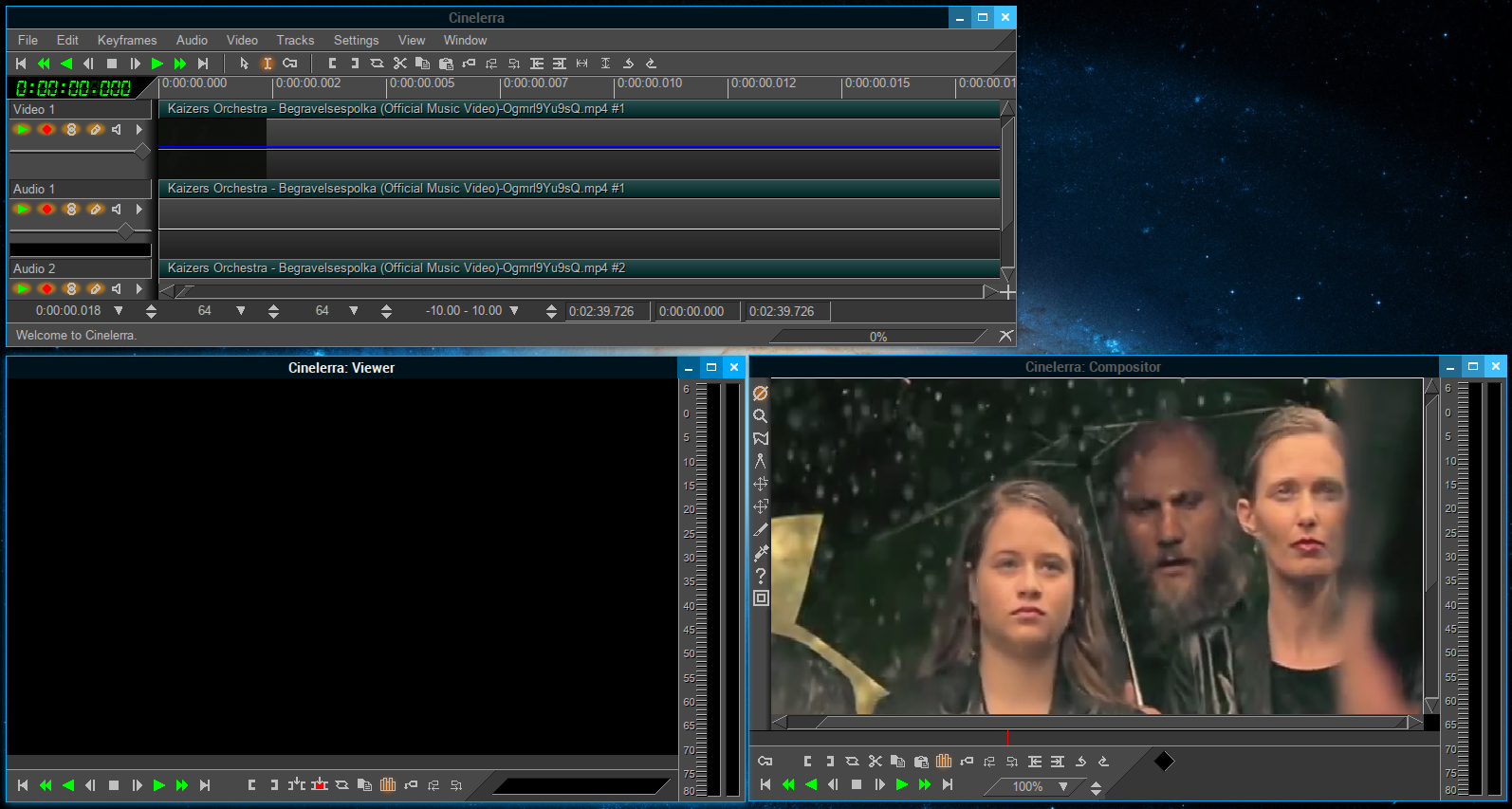The image size is (1512, 809).
Task: Click the paste icon in main toolbar
Action: [445, 64]
